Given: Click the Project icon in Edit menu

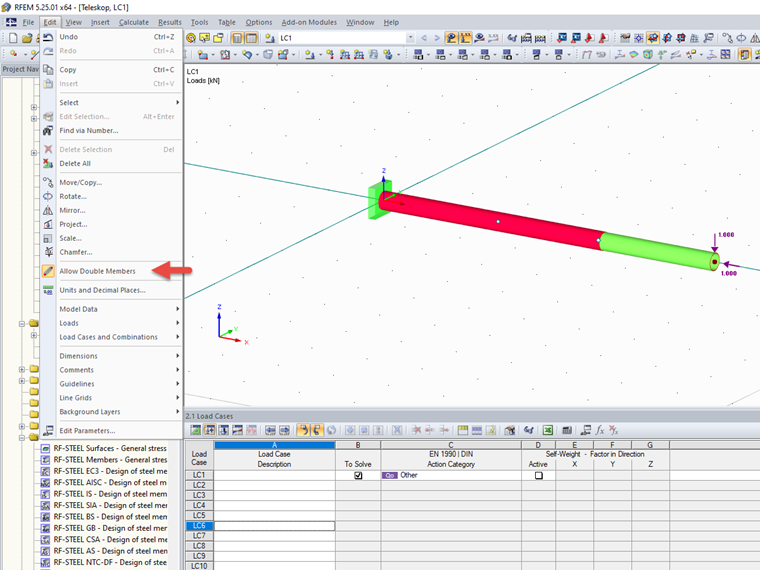Looking at the screenshot, I should [48, 224].
